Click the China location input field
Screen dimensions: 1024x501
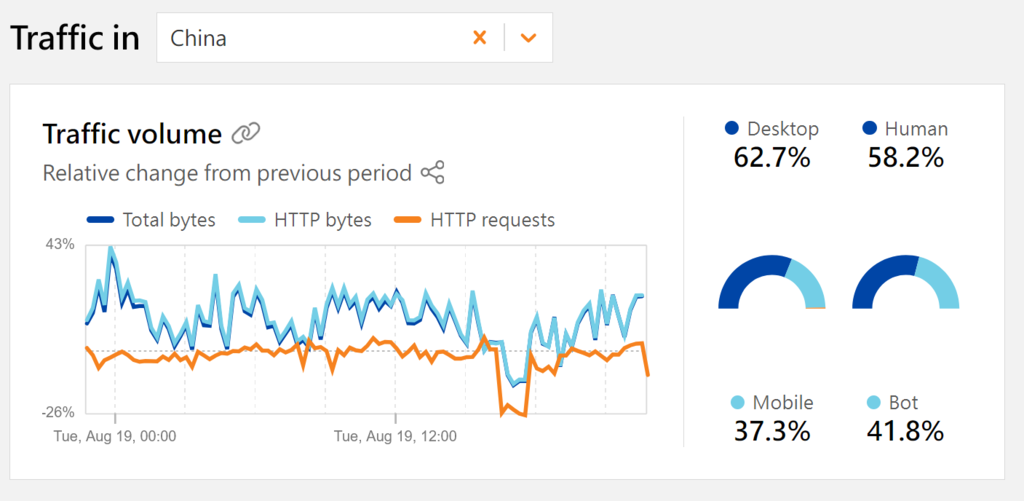310,38
